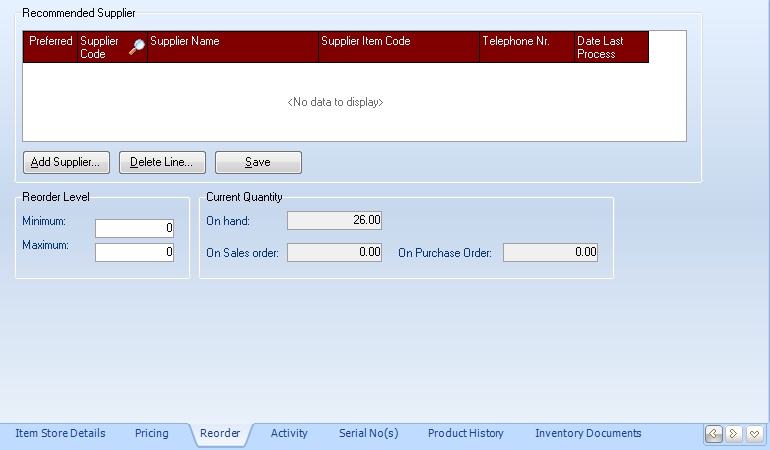
Task: Go to the Activity tab
Action: [x=289, y=433]
